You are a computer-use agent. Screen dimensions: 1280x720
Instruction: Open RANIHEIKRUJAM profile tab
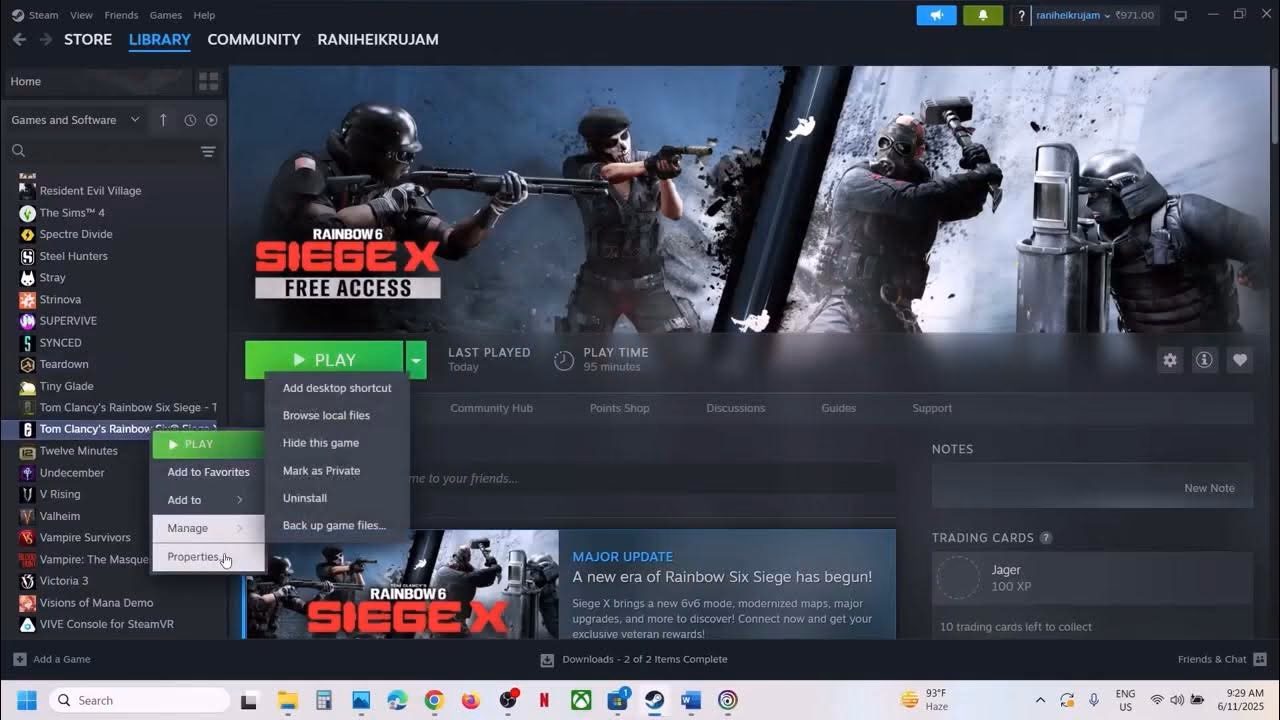point(378,39)
